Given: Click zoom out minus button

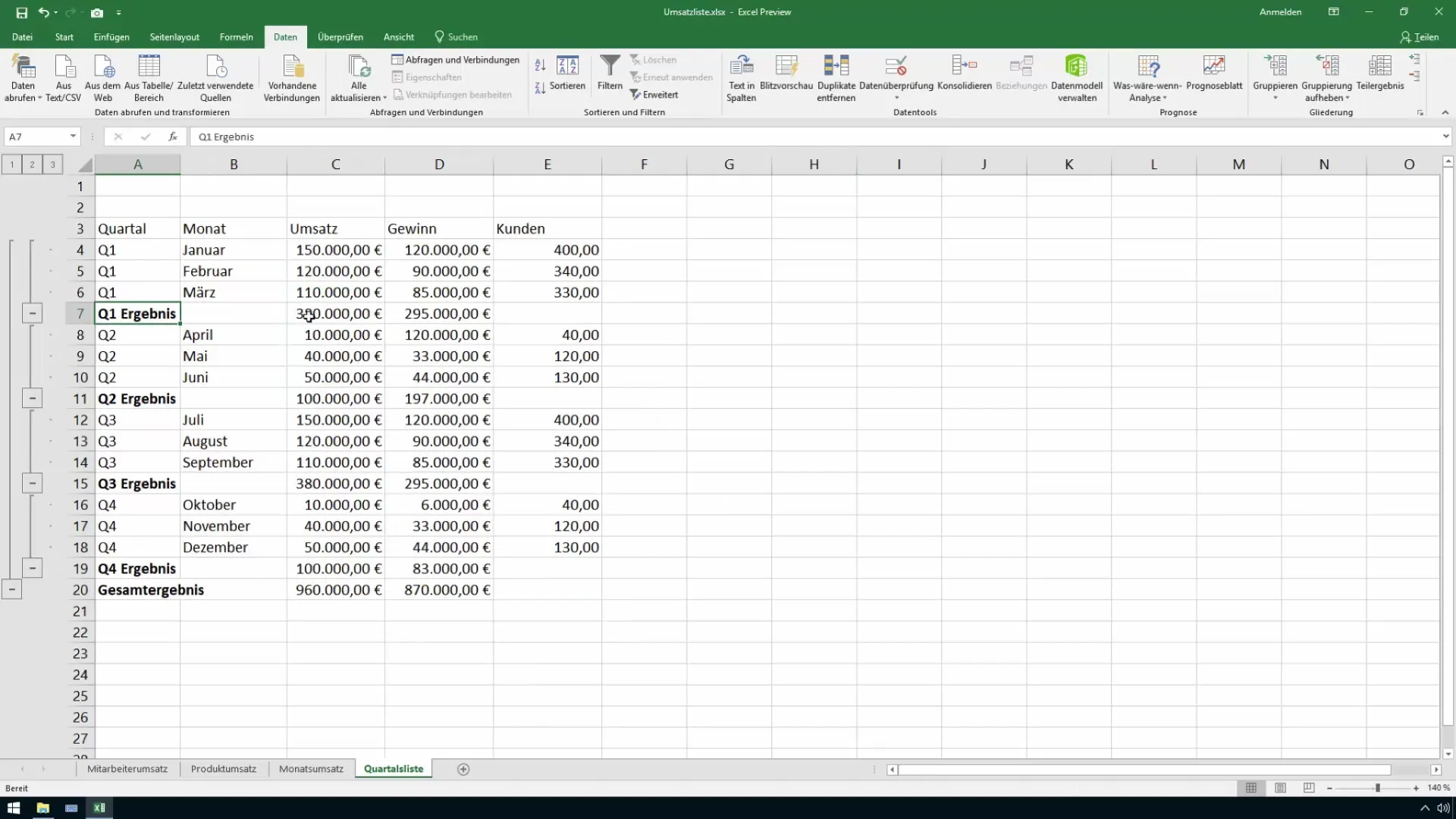Looking at the screenshot, I should [1329, 788].
